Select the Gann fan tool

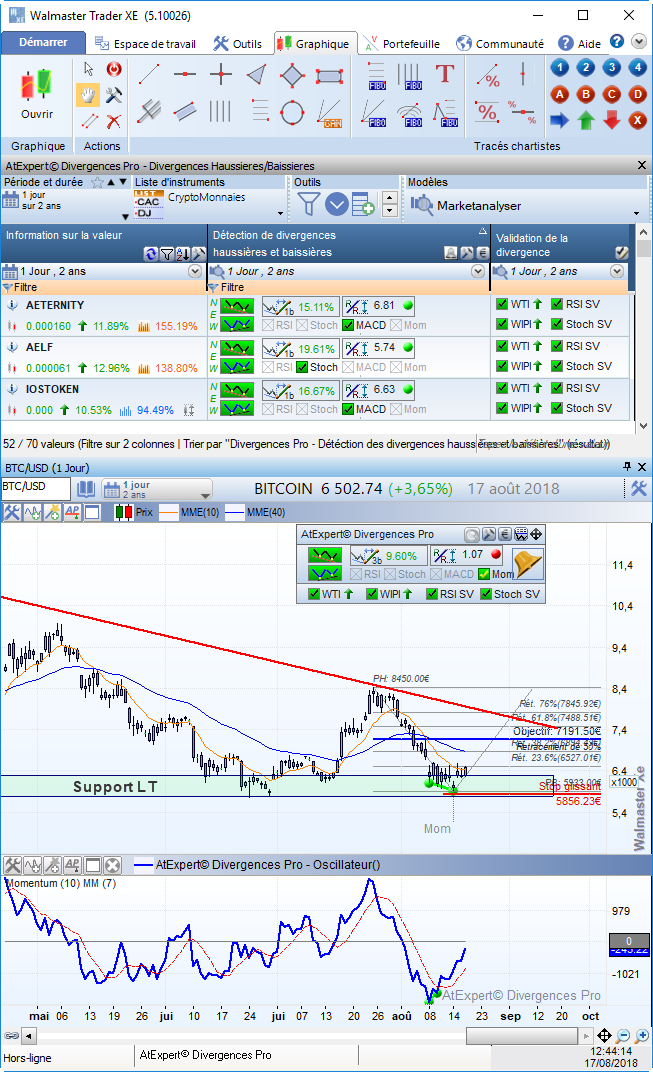click(329, 113)
